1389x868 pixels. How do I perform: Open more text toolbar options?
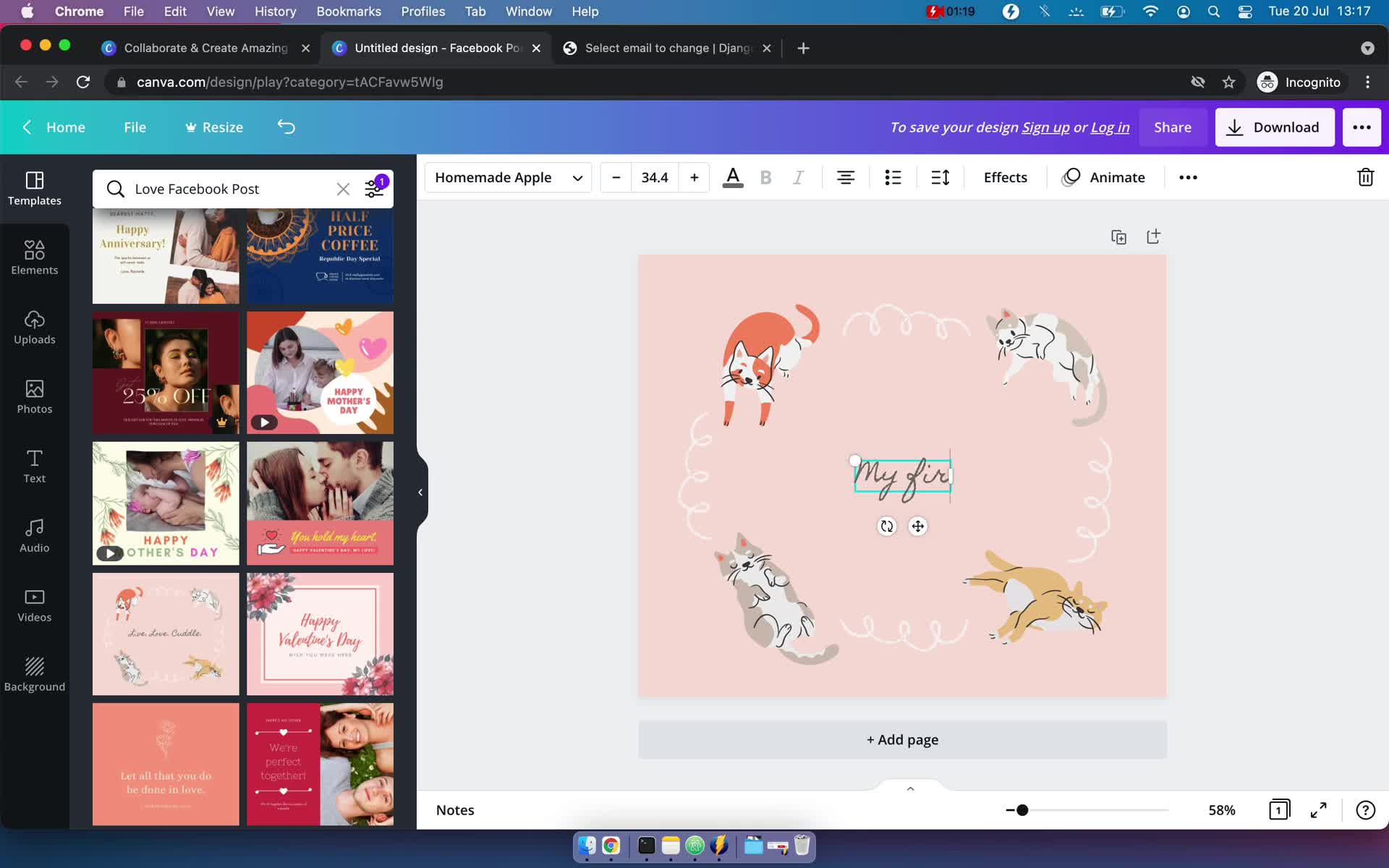coord(1188,177)
